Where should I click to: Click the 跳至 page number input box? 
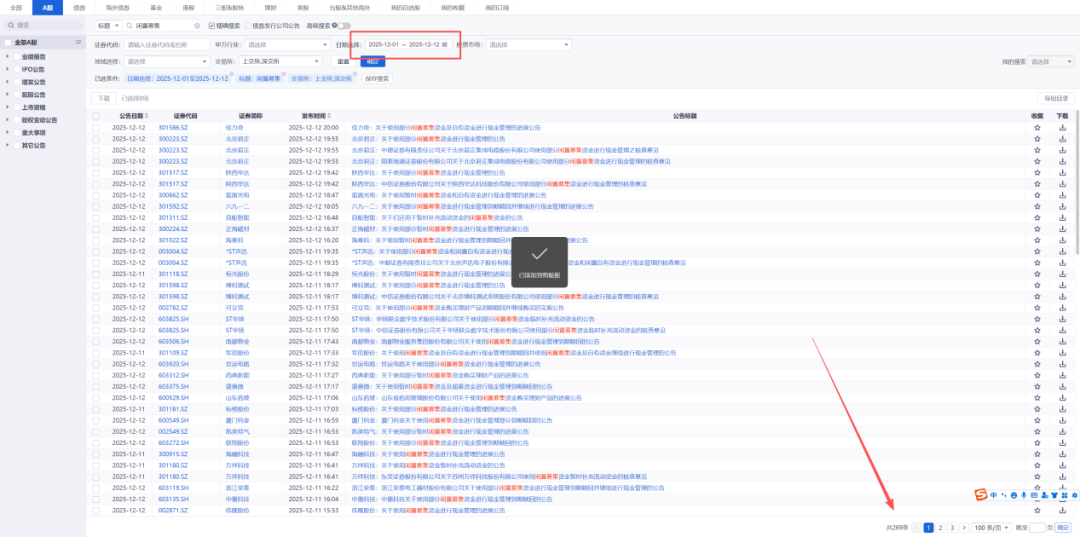pyautogui.click(x=1038, y=527)
